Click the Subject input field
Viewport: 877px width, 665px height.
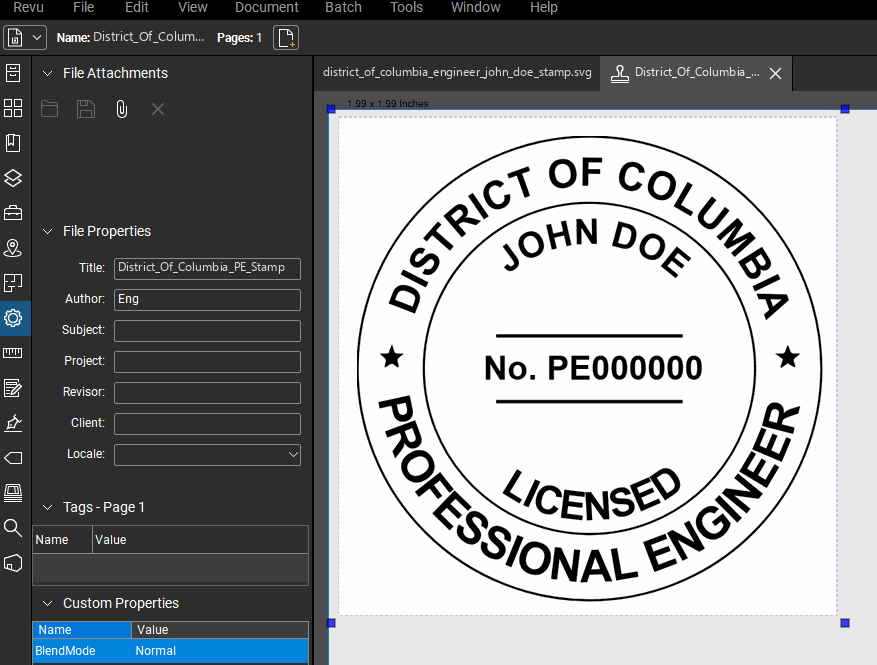(207, 331)
